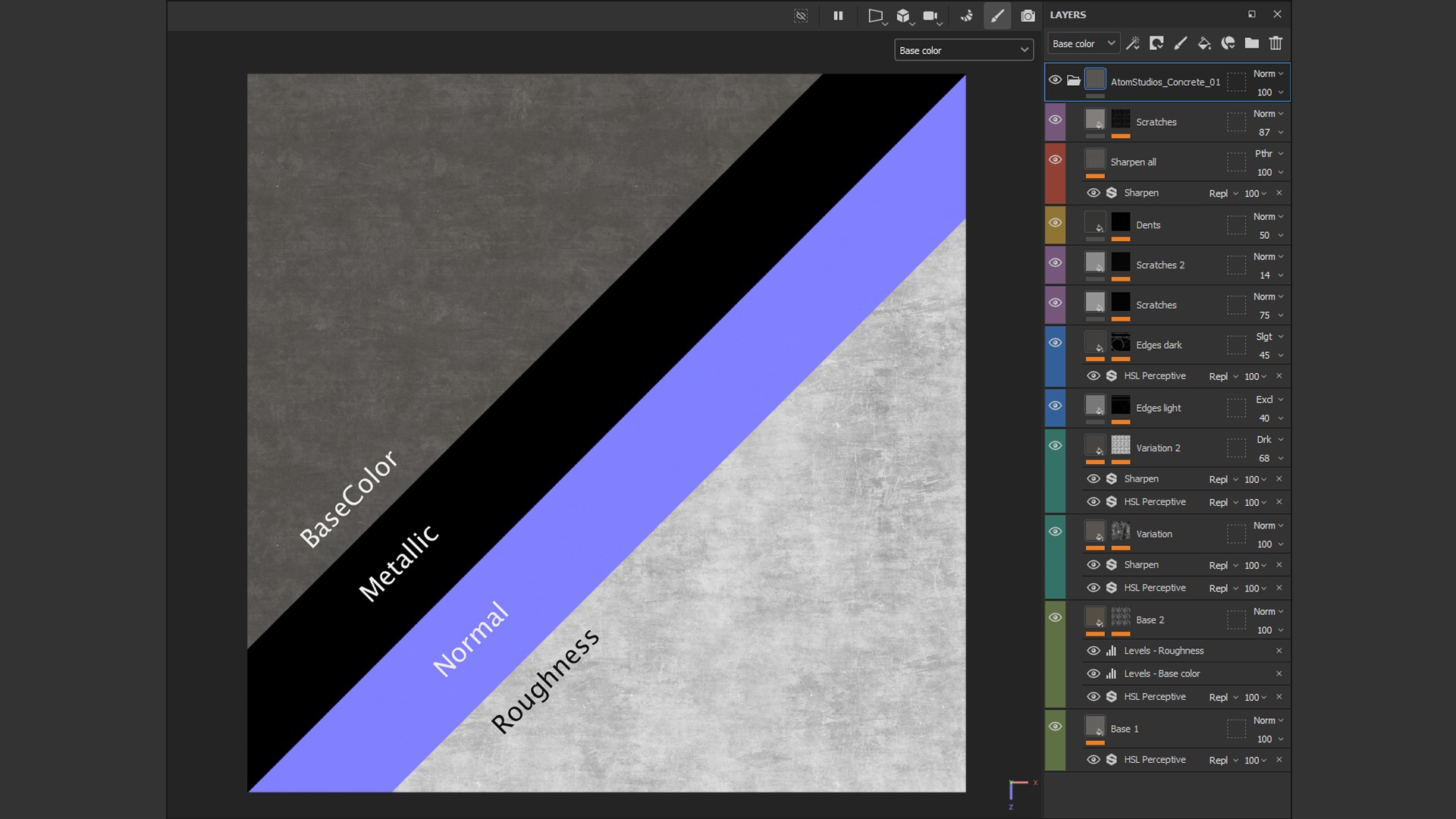Add a fill layer with bucket icon

tap(1204, 43)
